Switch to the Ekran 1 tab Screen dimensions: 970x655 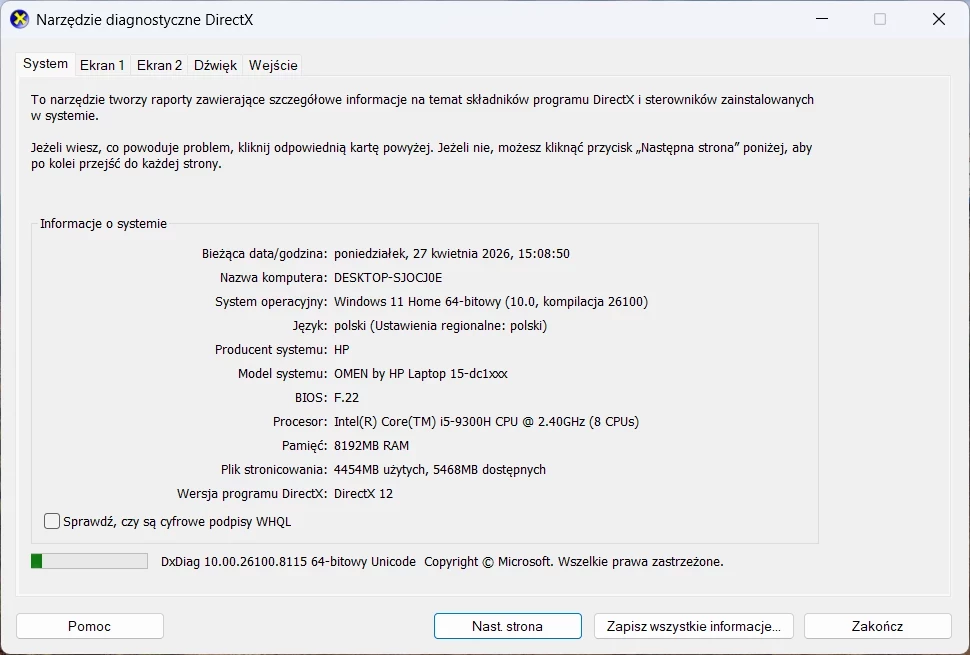pyautogui.click(x=102, y=65)
